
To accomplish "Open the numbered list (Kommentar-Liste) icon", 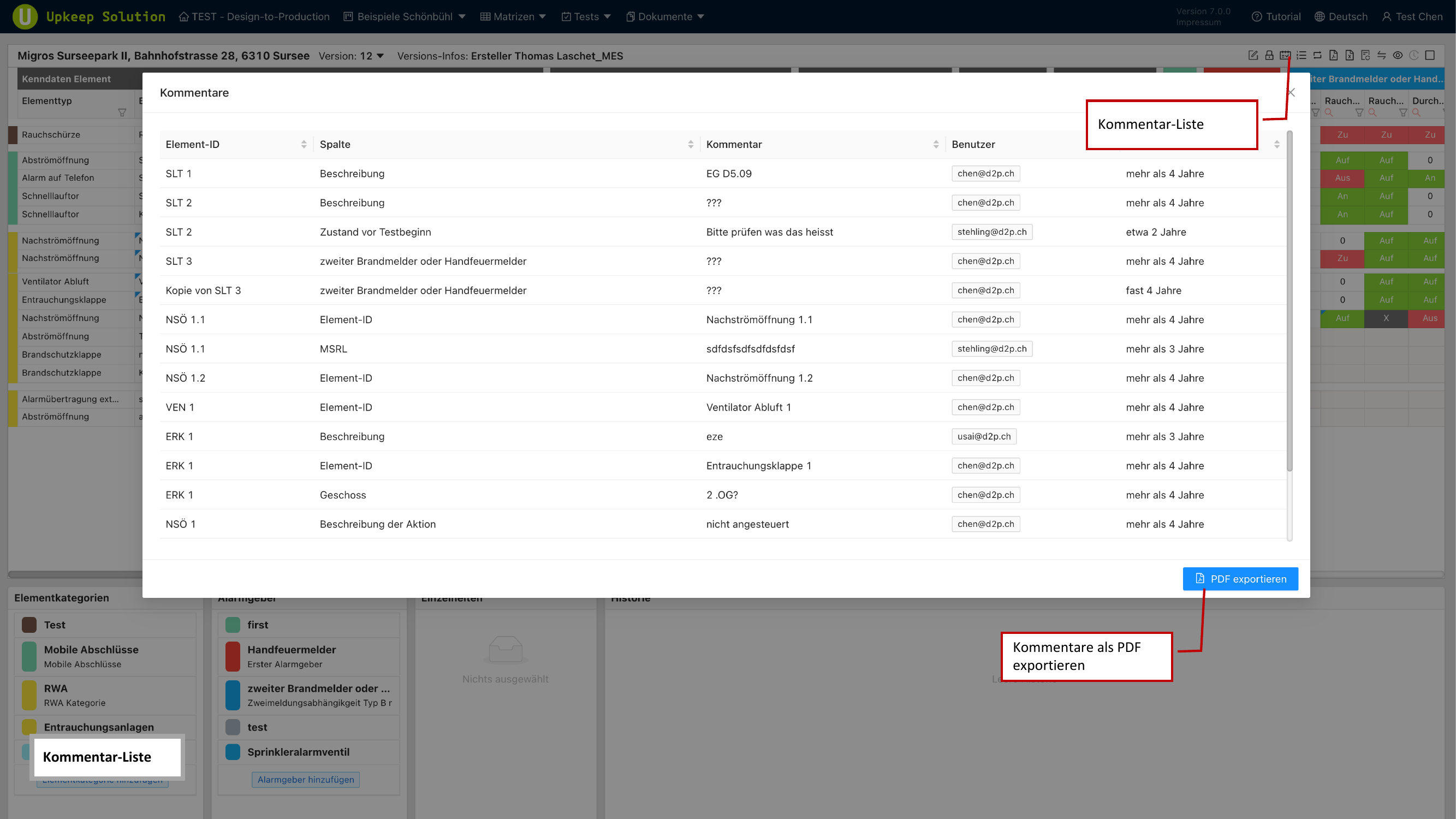I will pyautogui.click(x=1302, y=55).
